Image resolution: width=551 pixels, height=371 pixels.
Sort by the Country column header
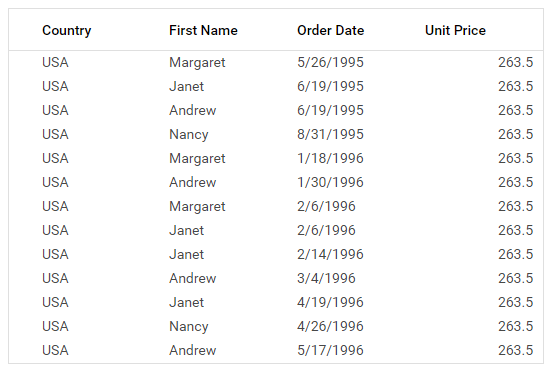(66, 31)
